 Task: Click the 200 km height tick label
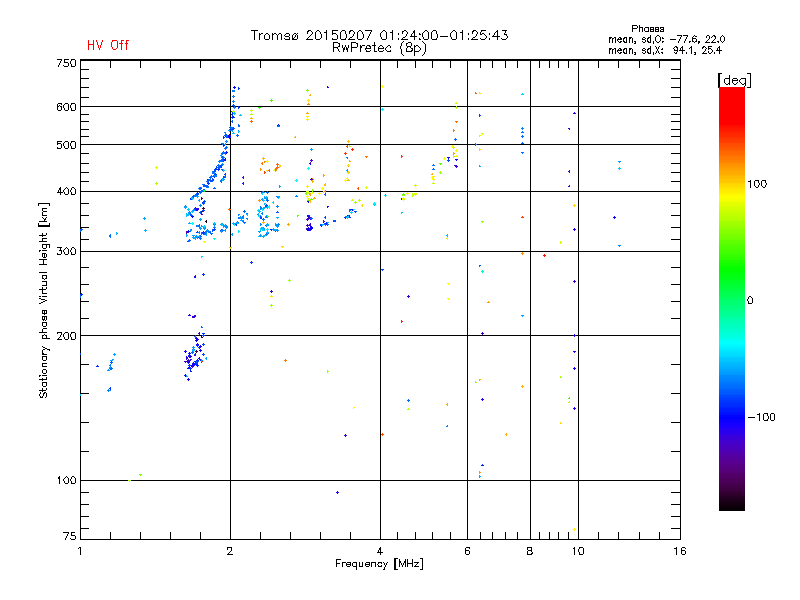(66, 336)
